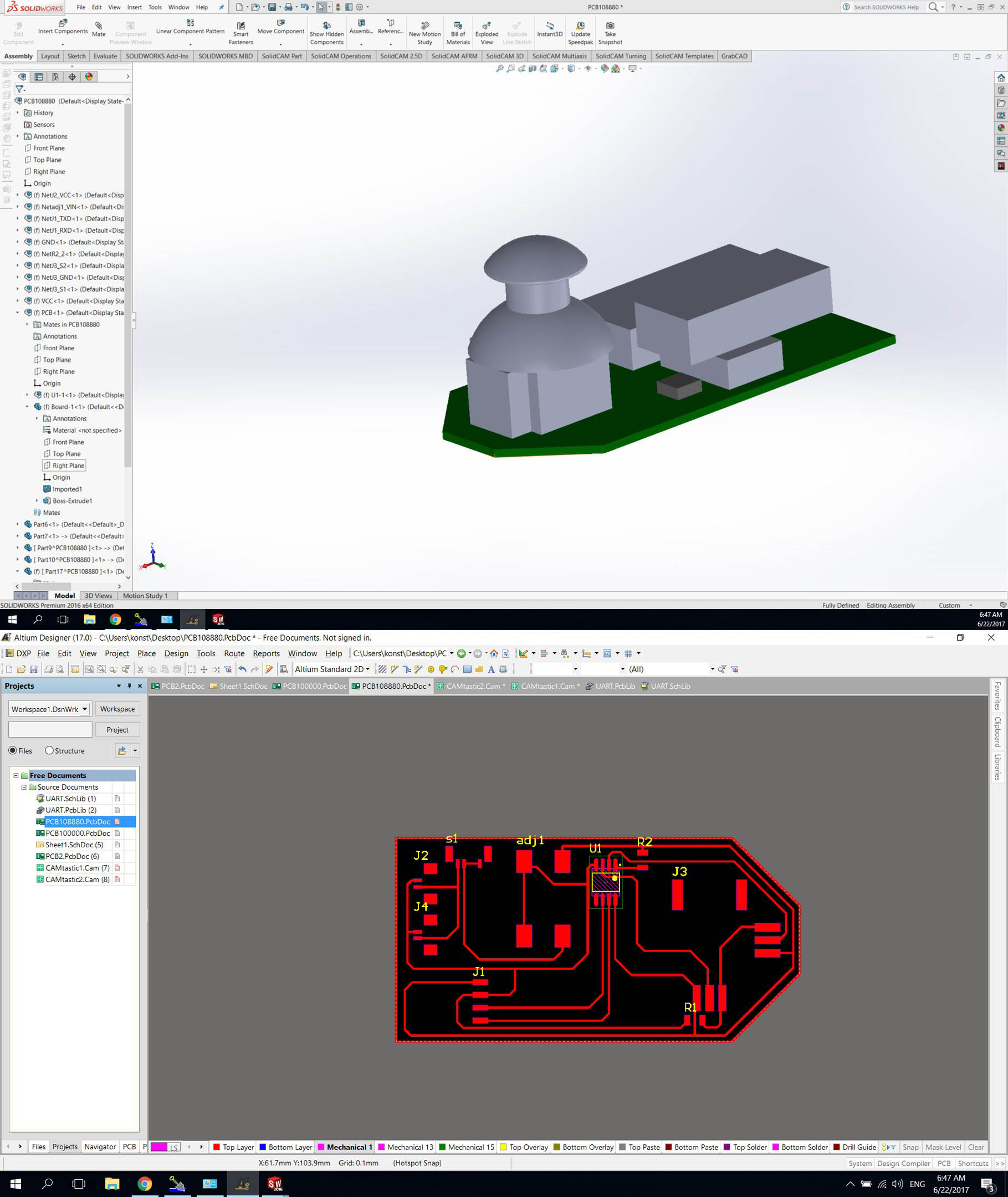Switch to SolidCAM Operations tab
This screenshot has height=1197, width=1008.
341,56
